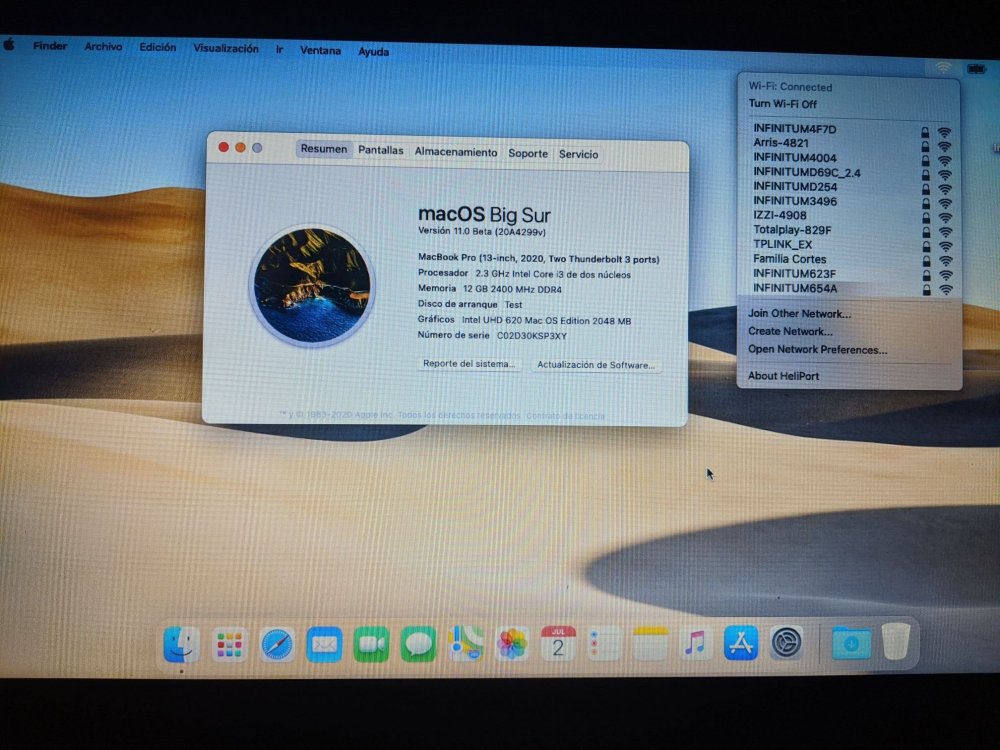Connect to Familia Cortes network
This screenshot has height=750, width=1000.
(x=849, y=260)
